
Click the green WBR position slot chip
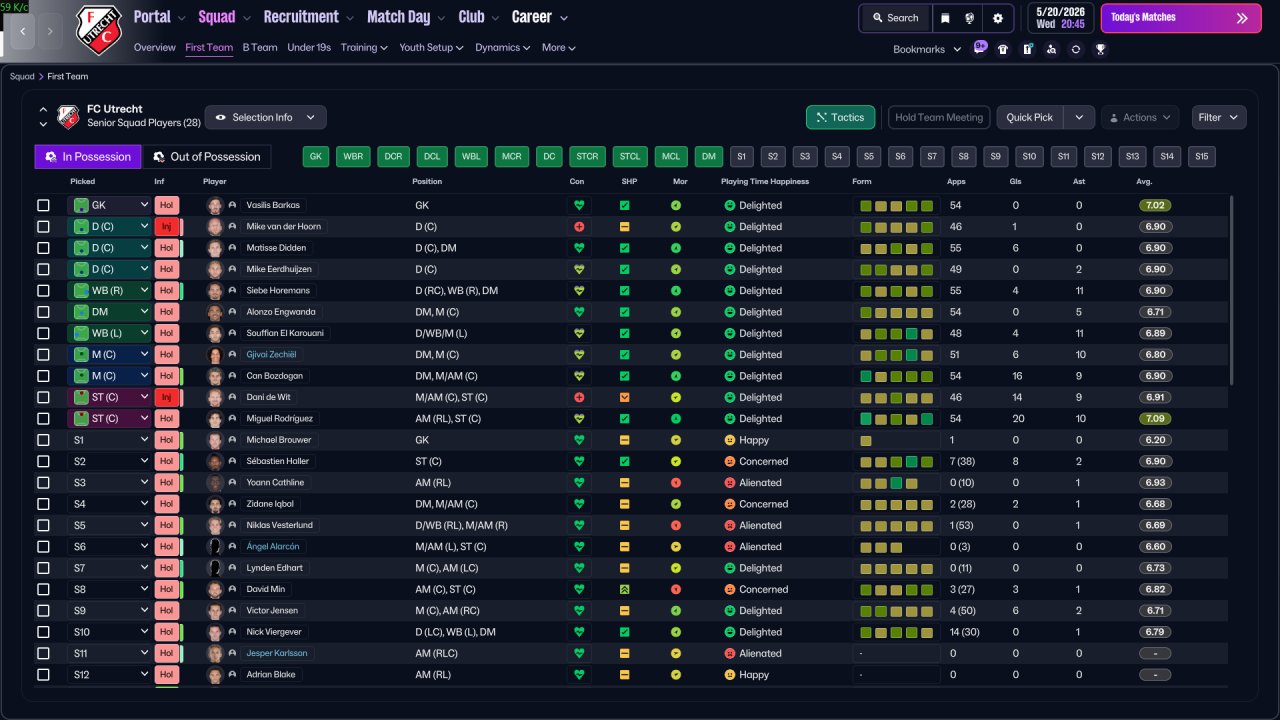354,157
